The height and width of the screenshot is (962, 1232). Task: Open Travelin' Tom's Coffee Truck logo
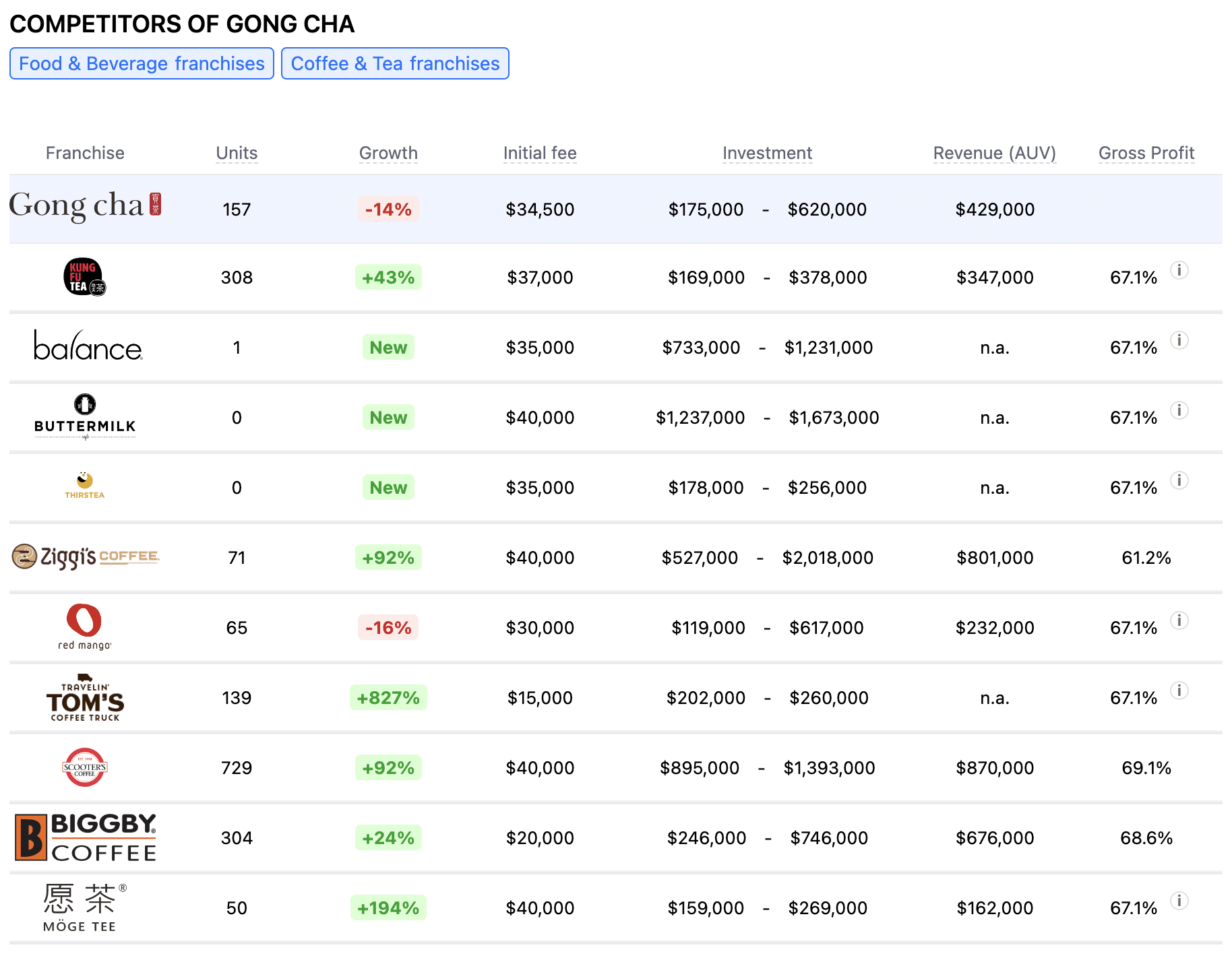coord(85,697)
